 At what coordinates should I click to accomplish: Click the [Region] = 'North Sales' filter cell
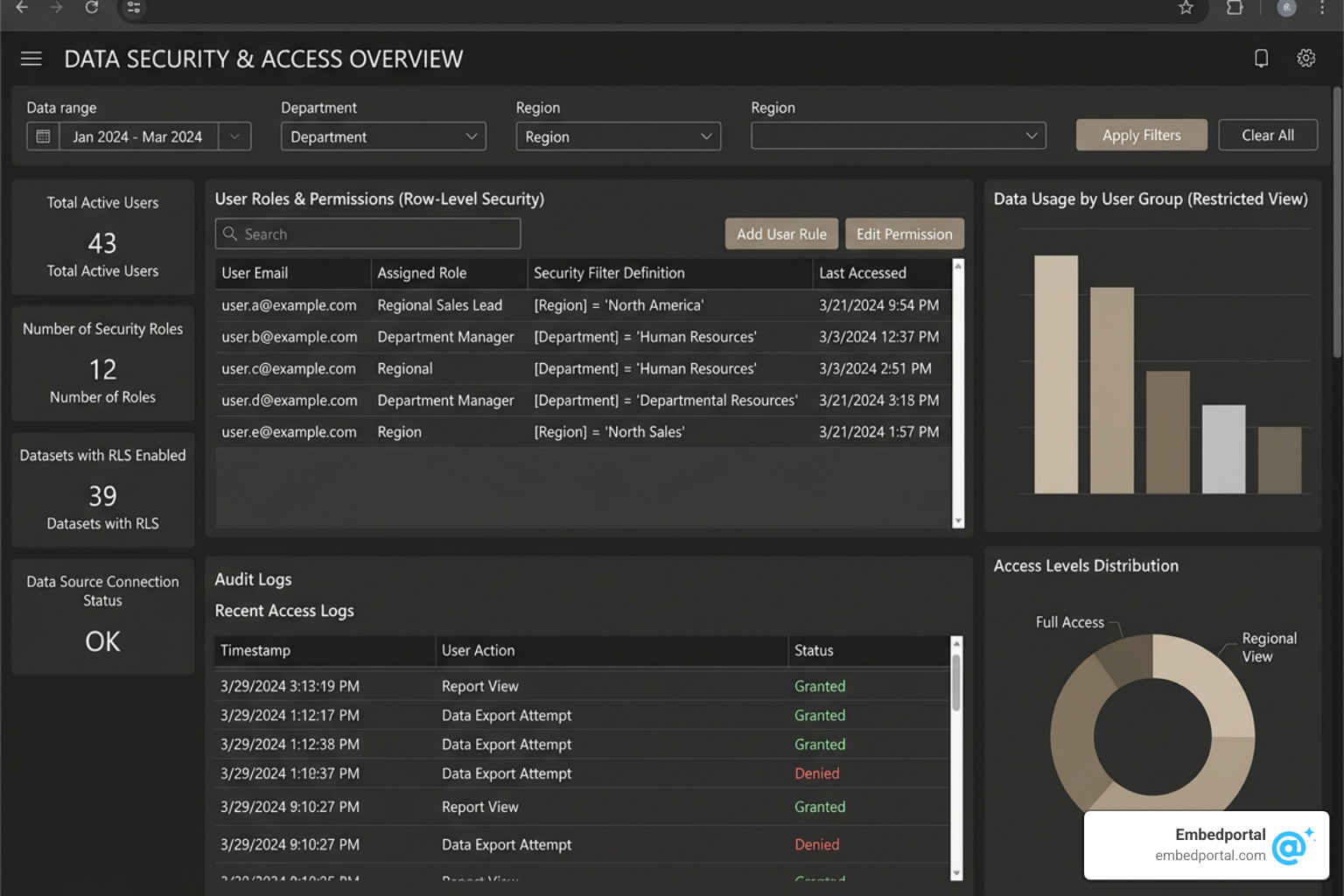[609, 431]
